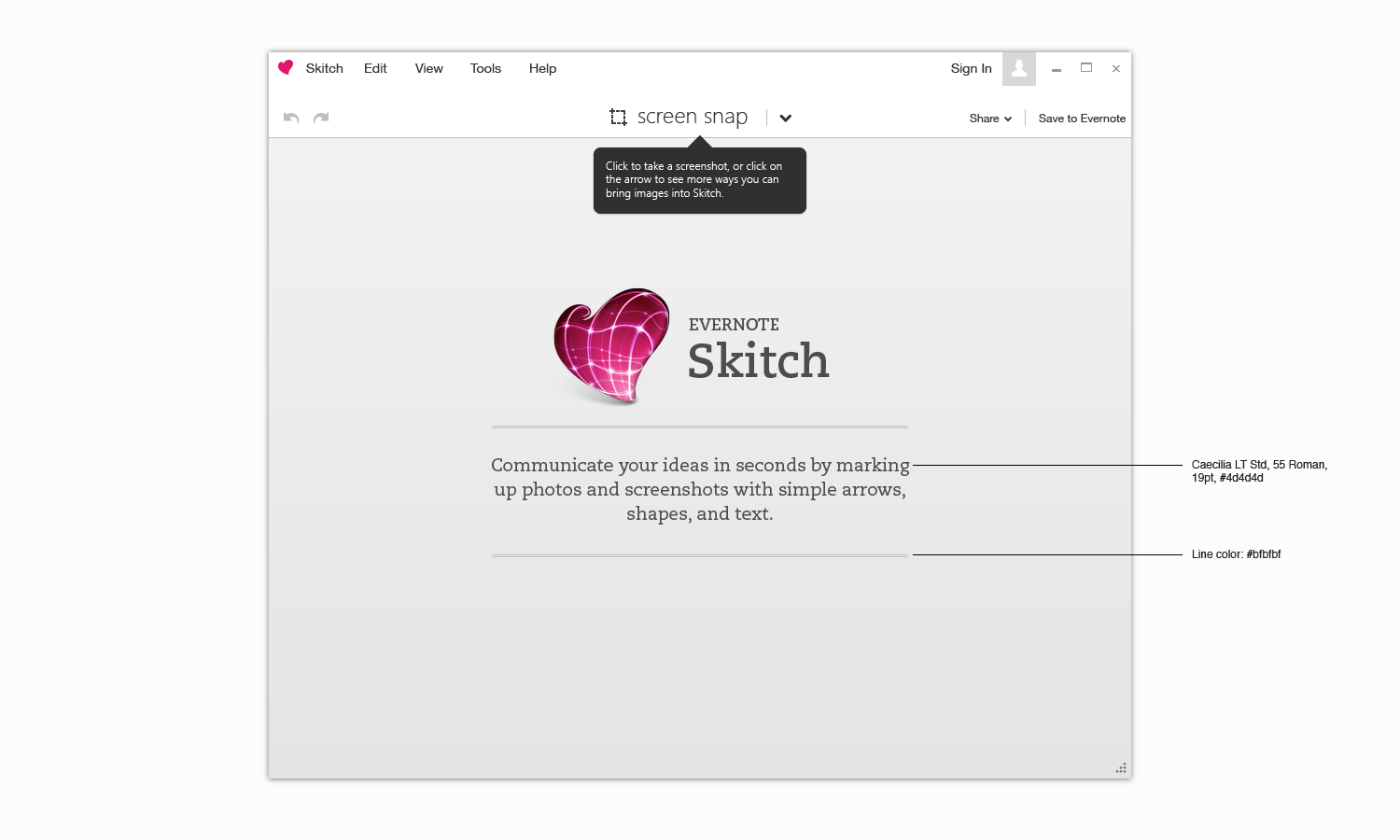Click the 'Communicate your ideas in seconds' paragraph
1400x840 pixels.
pos(700,489)
